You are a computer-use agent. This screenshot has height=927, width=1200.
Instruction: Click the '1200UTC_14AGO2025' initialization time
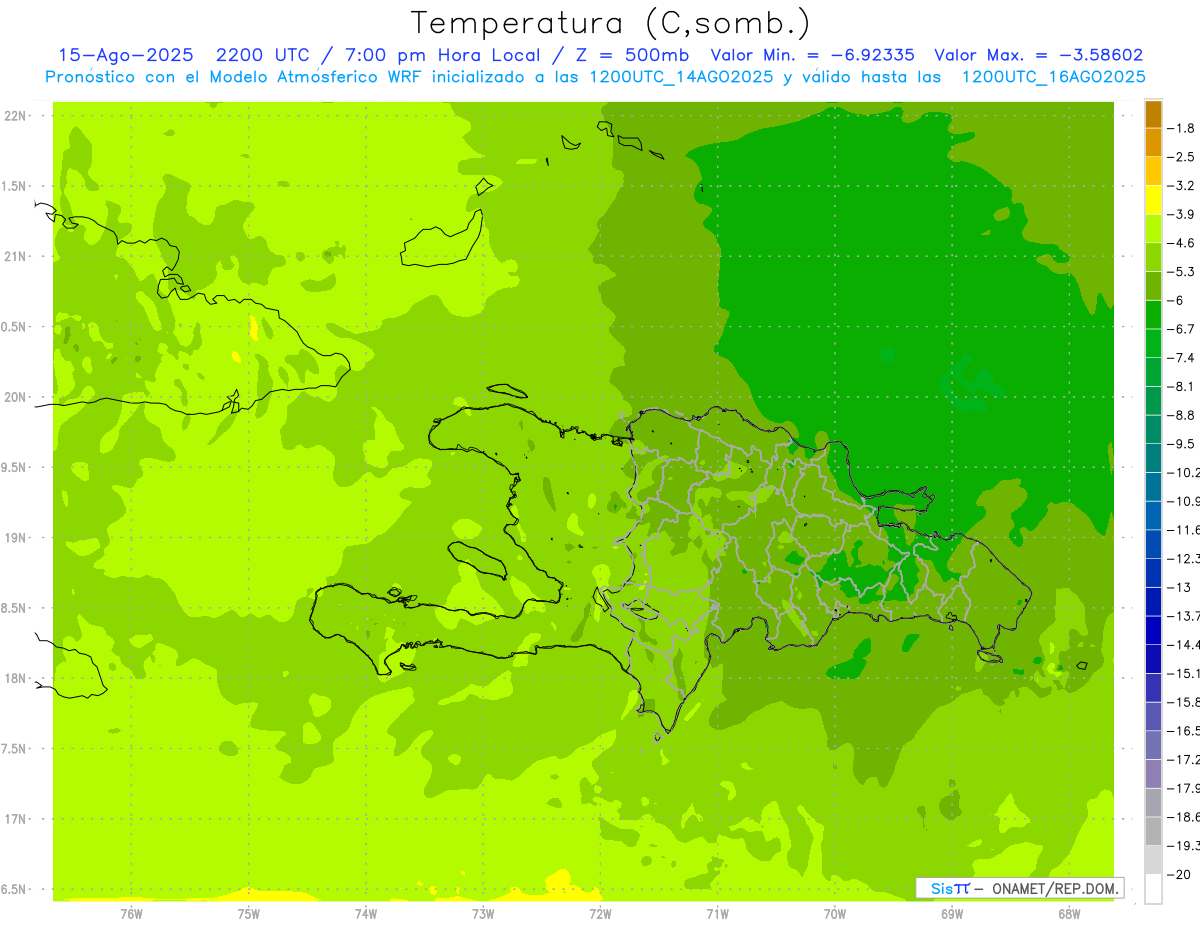coord(680,77)
